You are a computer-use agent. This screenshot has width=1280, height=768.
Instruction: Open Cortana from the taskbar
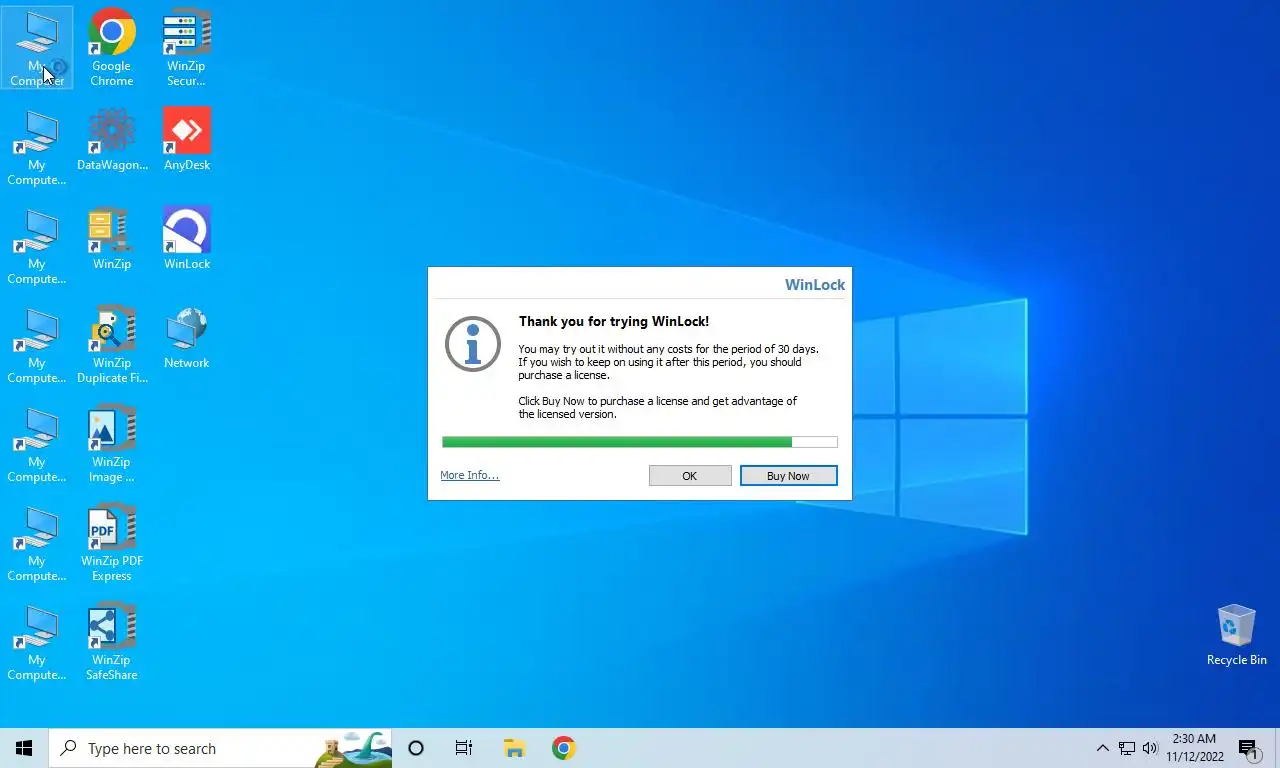coord(416,748)
